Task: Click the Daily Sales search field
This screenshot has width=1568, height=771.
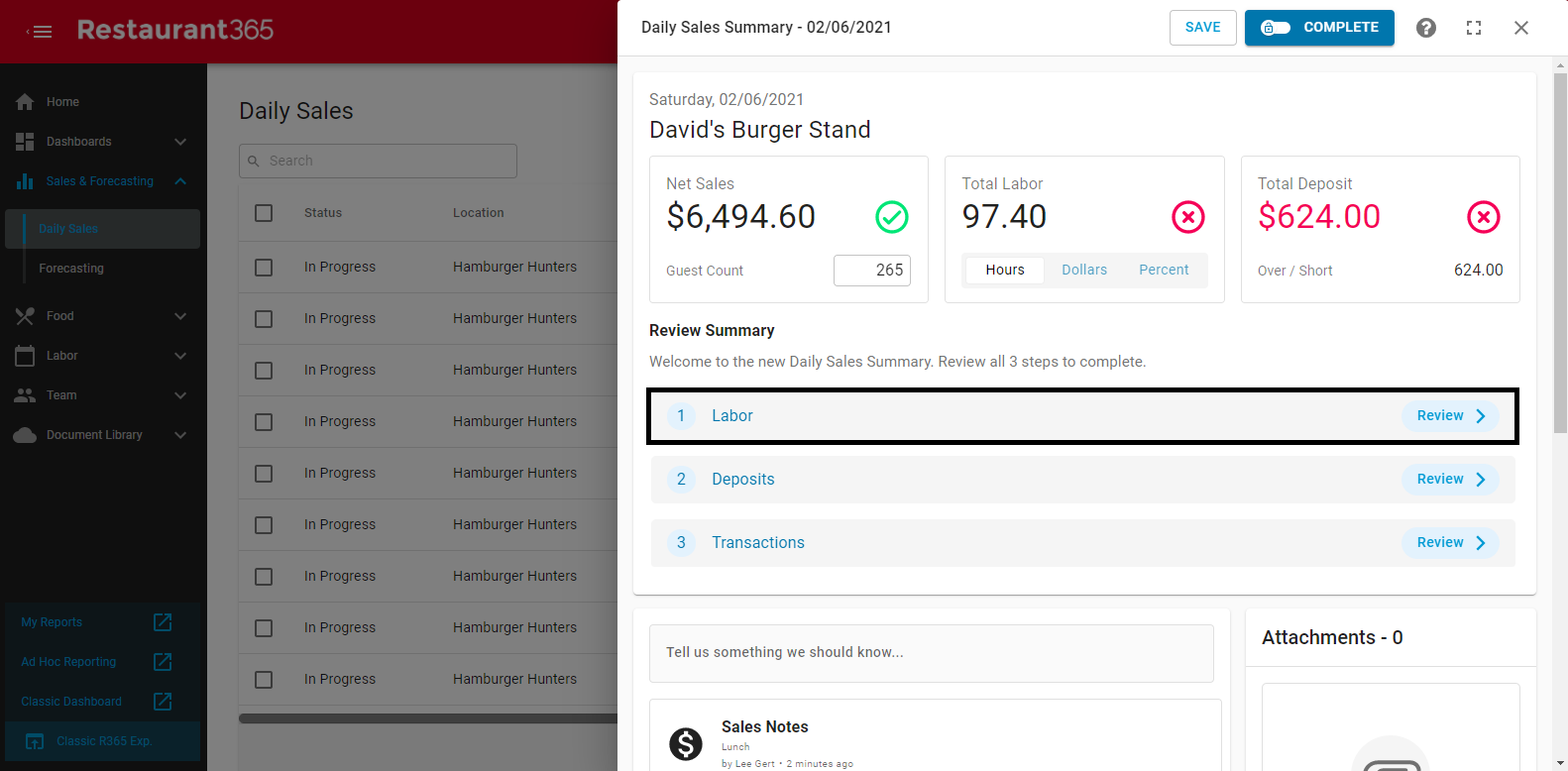Action: click(x=378, y=161)
